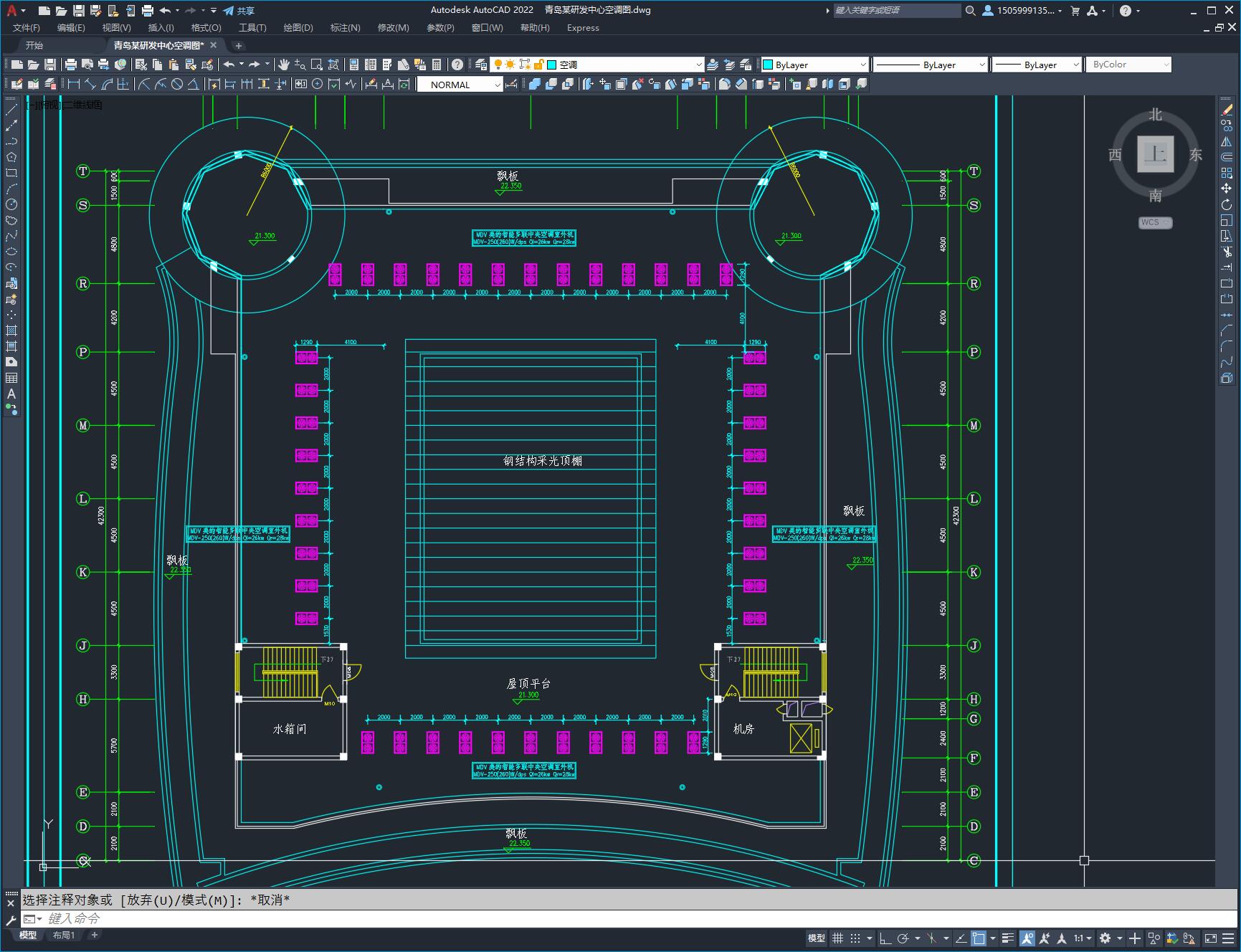
Task: Click the Pan hand tool icon
Action: [x=284, y=65]
